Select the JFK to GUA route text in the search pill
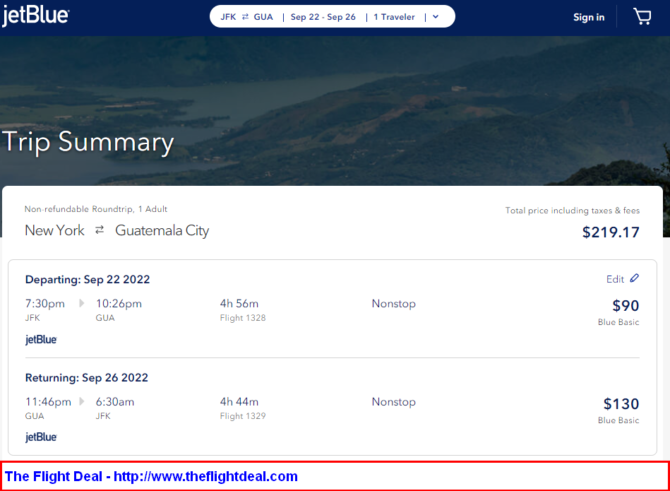 [246, 17]
